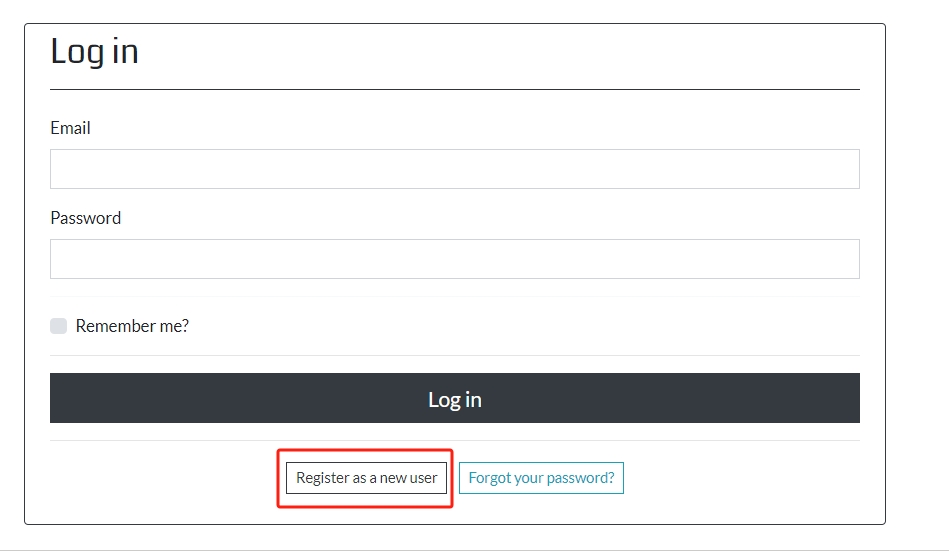Click the Remember me? label text
The width and height of the screenshot is (949, 551).
click(132, 326)
